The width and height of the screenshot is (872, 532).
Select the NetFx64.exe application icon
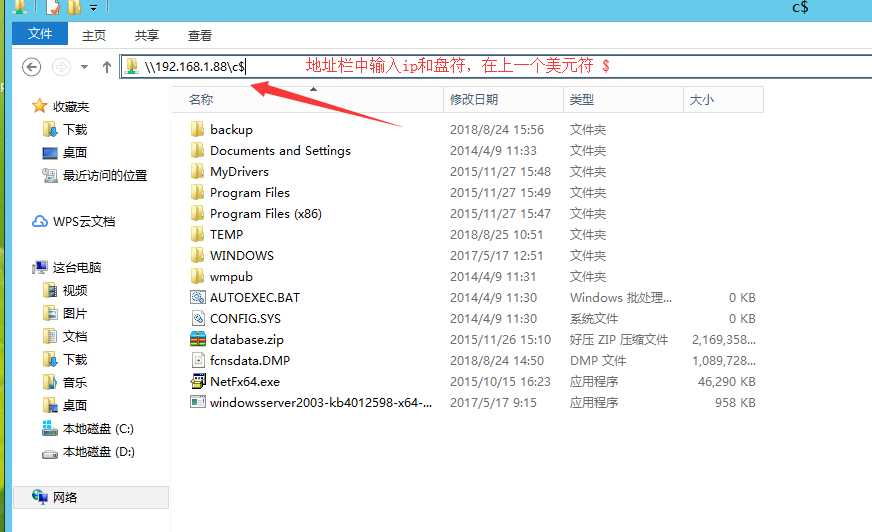coord(197,381)
